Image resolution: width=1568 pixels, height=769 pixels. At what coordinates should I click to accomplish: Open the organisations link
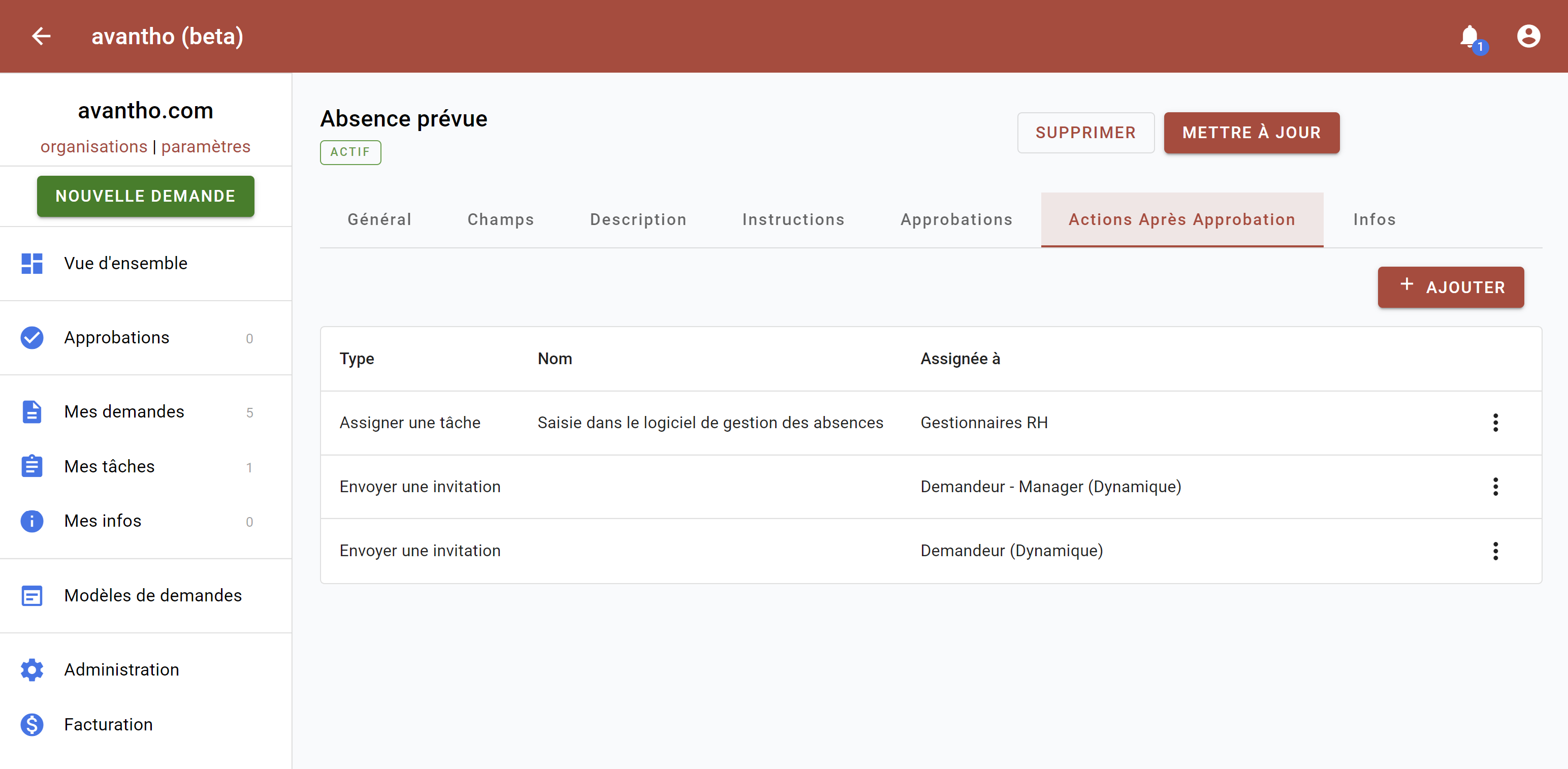pyautogui.click(x=94, y=147)
